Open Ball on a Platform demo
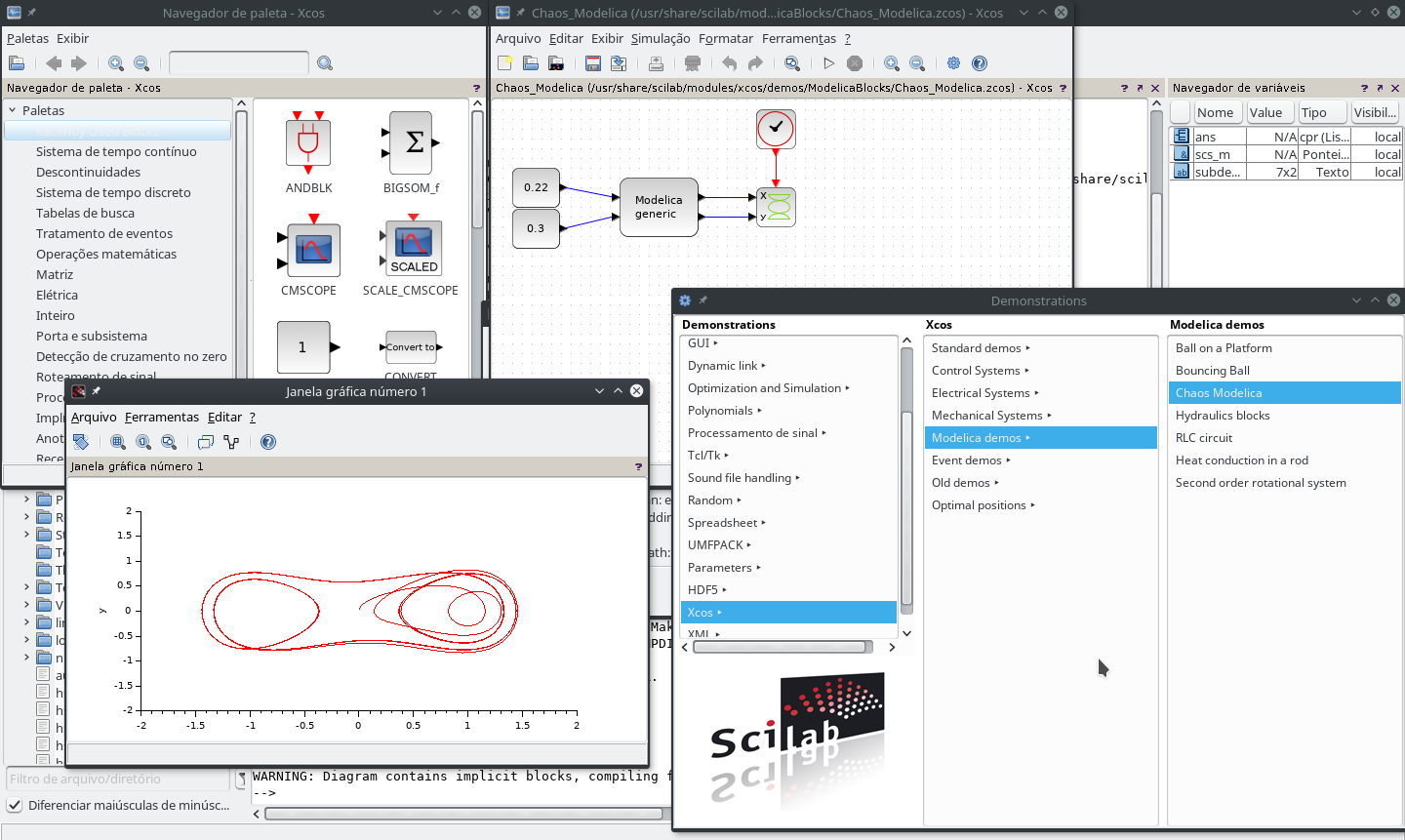The width and height of the screenshot is (1405, 840). point(1224,348)
